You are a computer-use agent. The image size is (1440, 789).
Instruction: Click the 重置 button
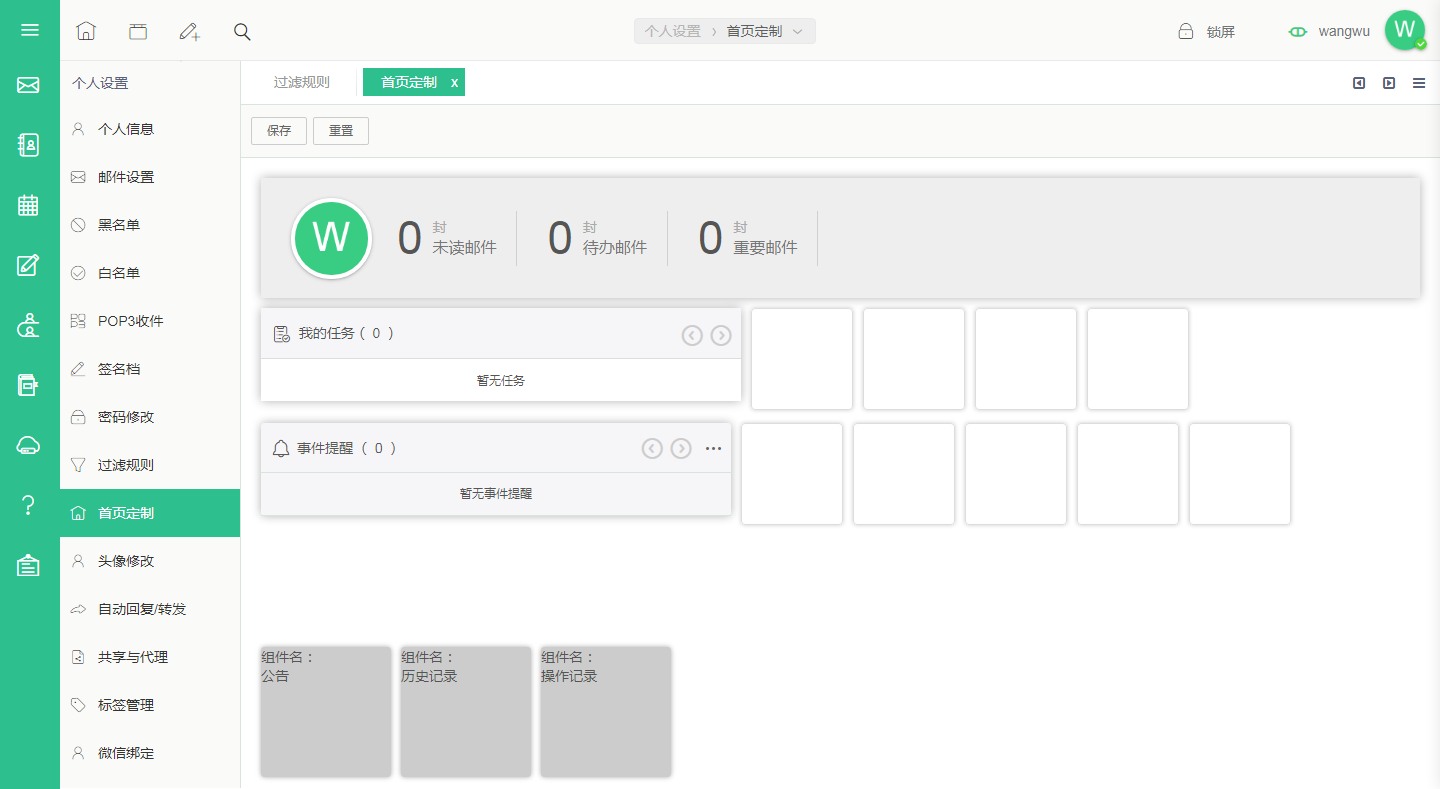[341, 131]
